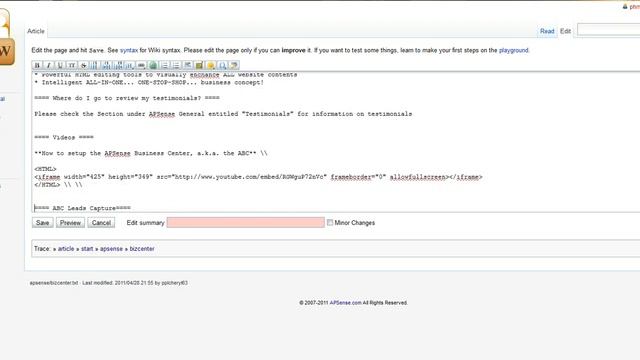Apply underline formatting in the editor toolbar
640x360 pixels.
coord(60,65)
